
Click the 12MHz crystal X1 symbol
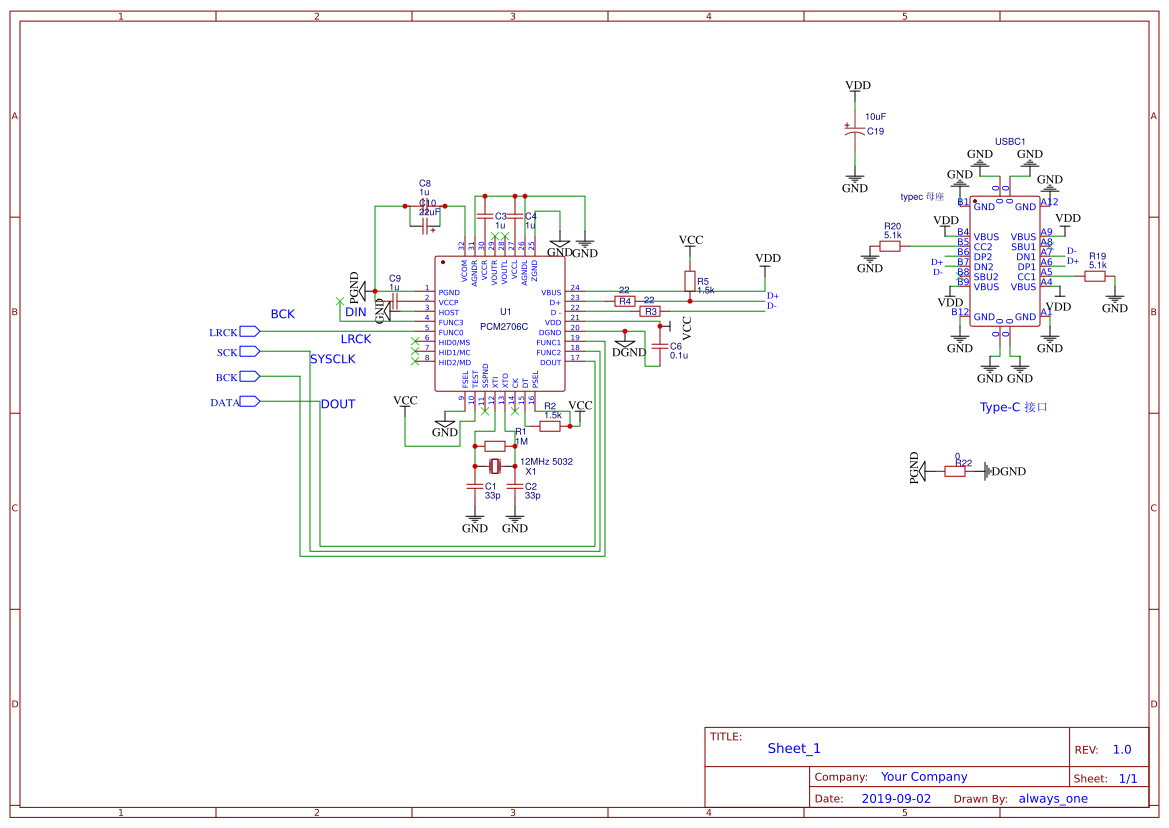click(495, 467)
